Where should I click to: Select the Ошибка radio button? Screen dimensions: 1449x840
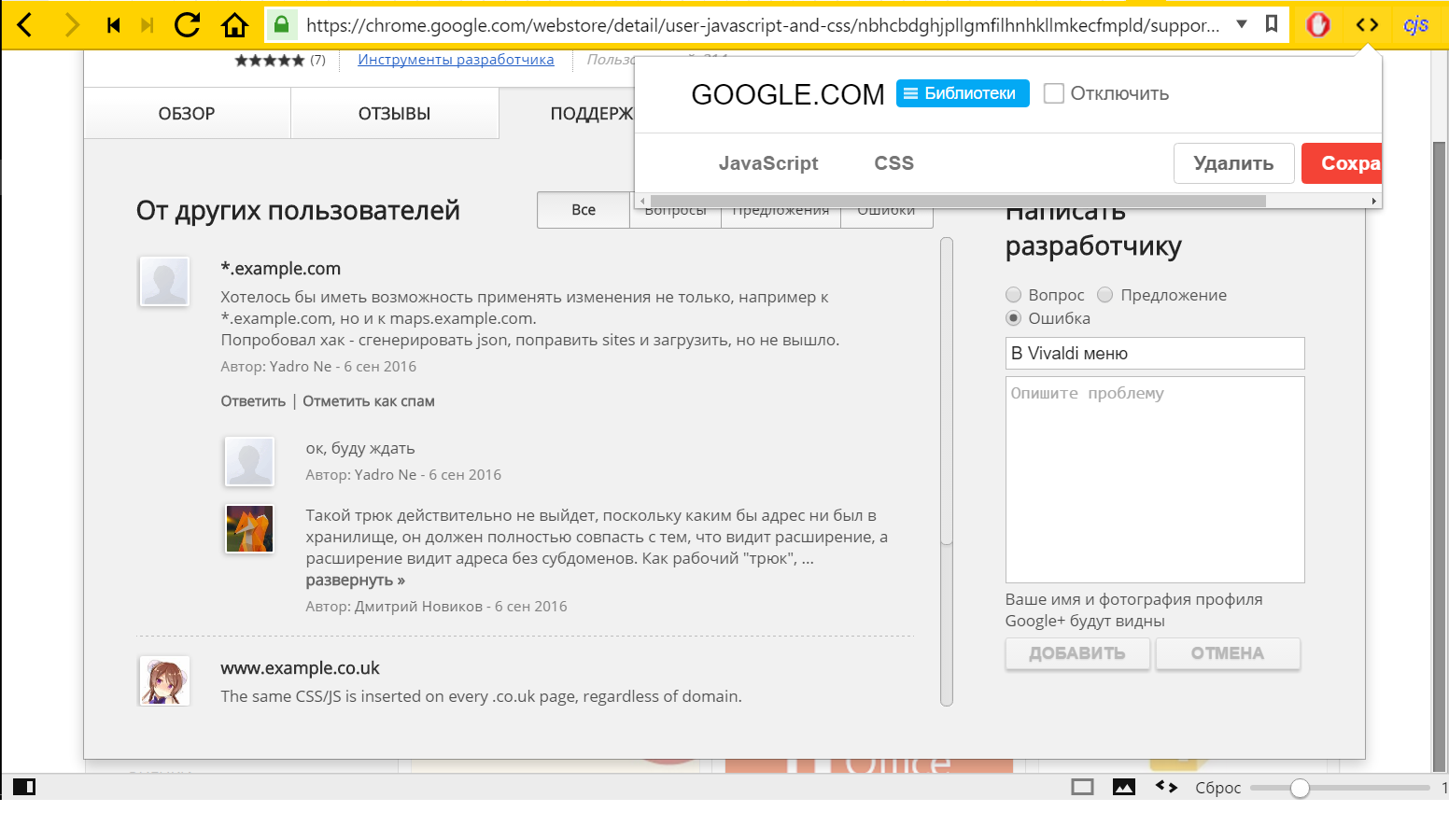1013,318
